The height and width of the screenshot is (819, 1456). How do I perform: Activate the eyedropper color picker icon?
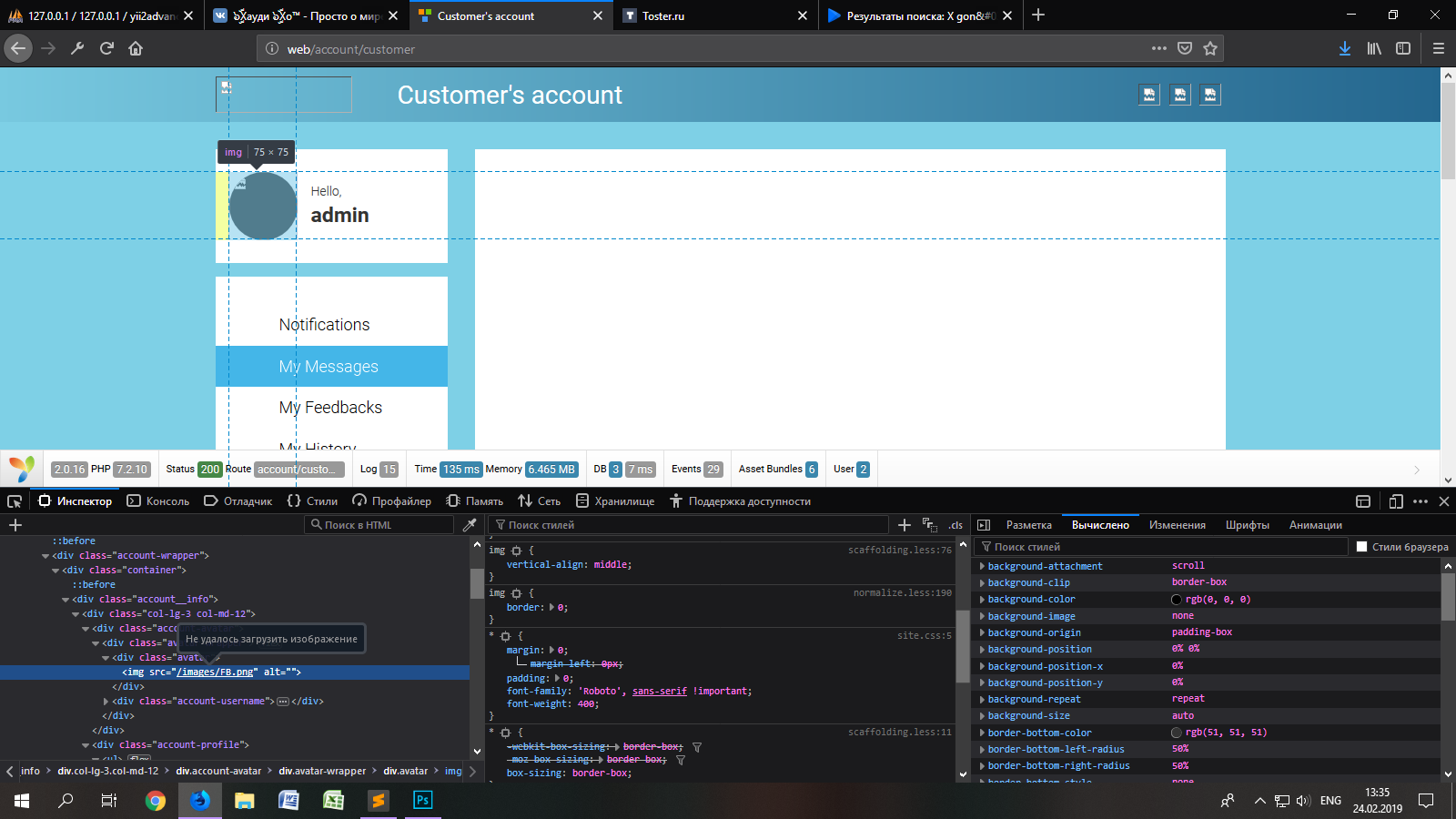coord(470,525)
